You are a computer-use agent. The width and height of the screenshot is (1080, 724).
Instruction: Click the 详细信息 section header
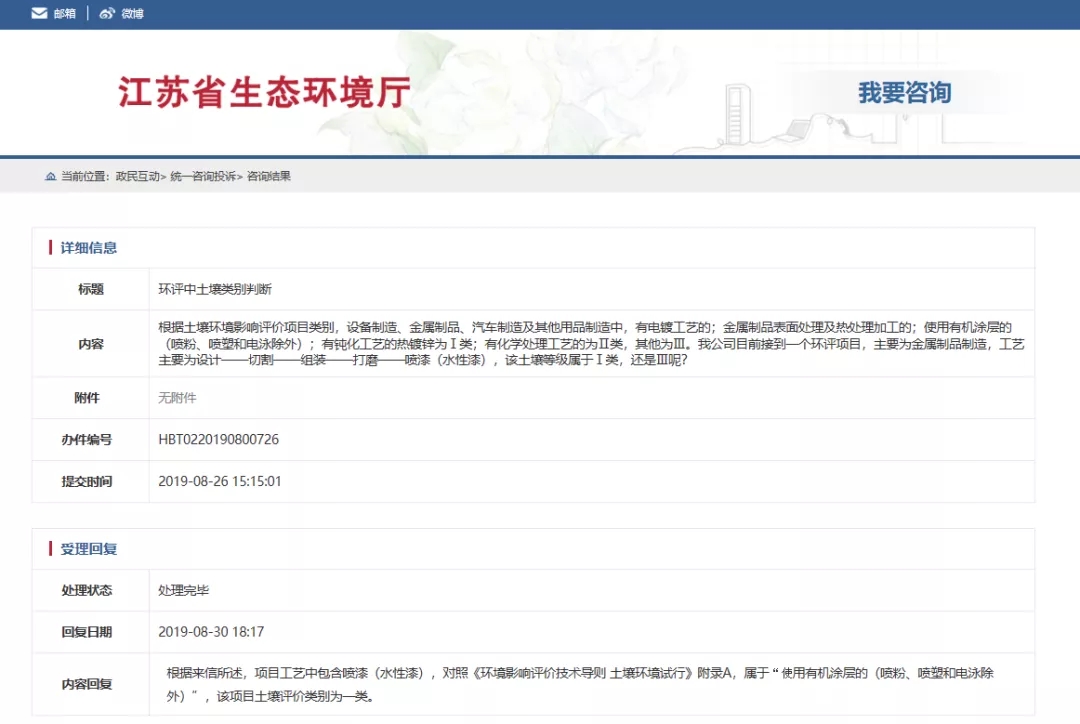click(x=89, y=248)
